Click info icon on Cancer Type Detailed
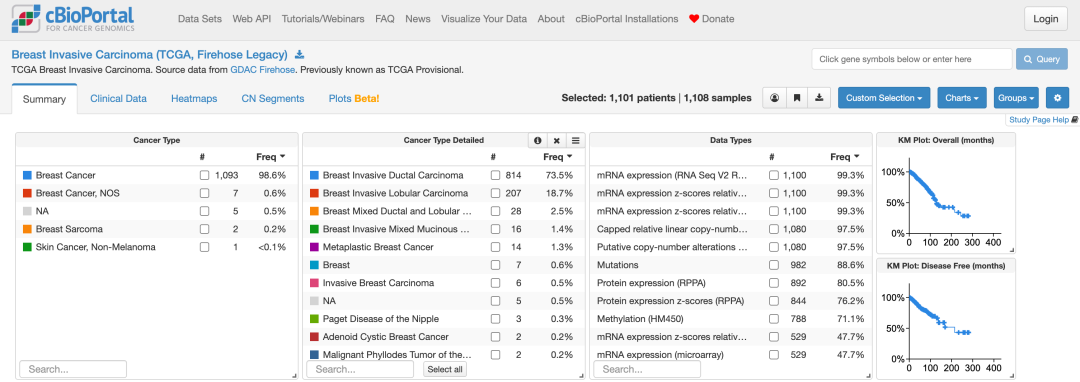Image resolution: width=1080 pixels, height=382 pixels. tap(537, 140)
